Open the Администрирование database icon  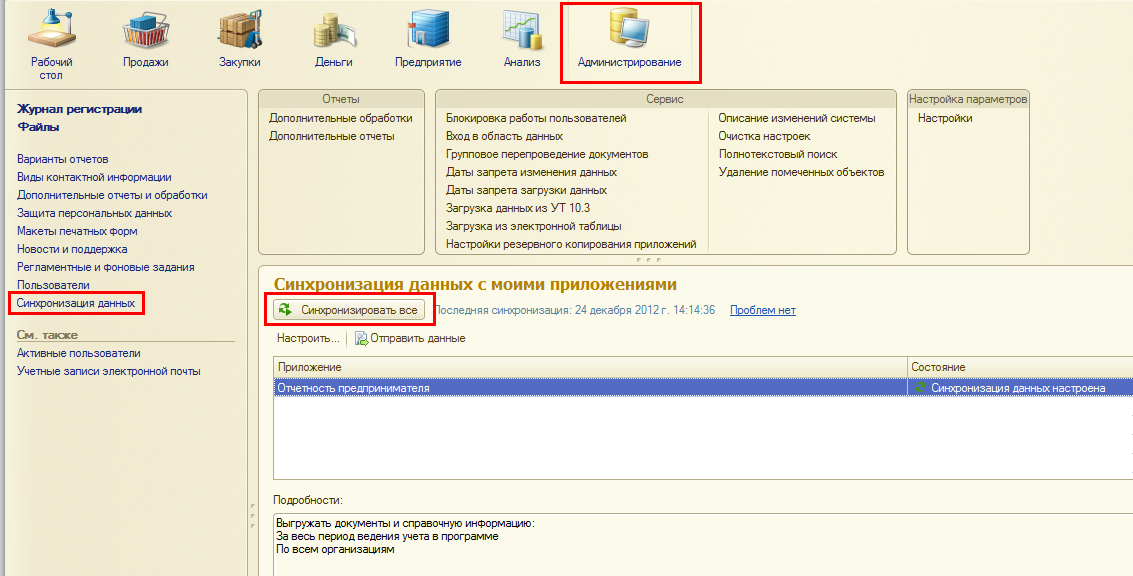coord(629,28)
